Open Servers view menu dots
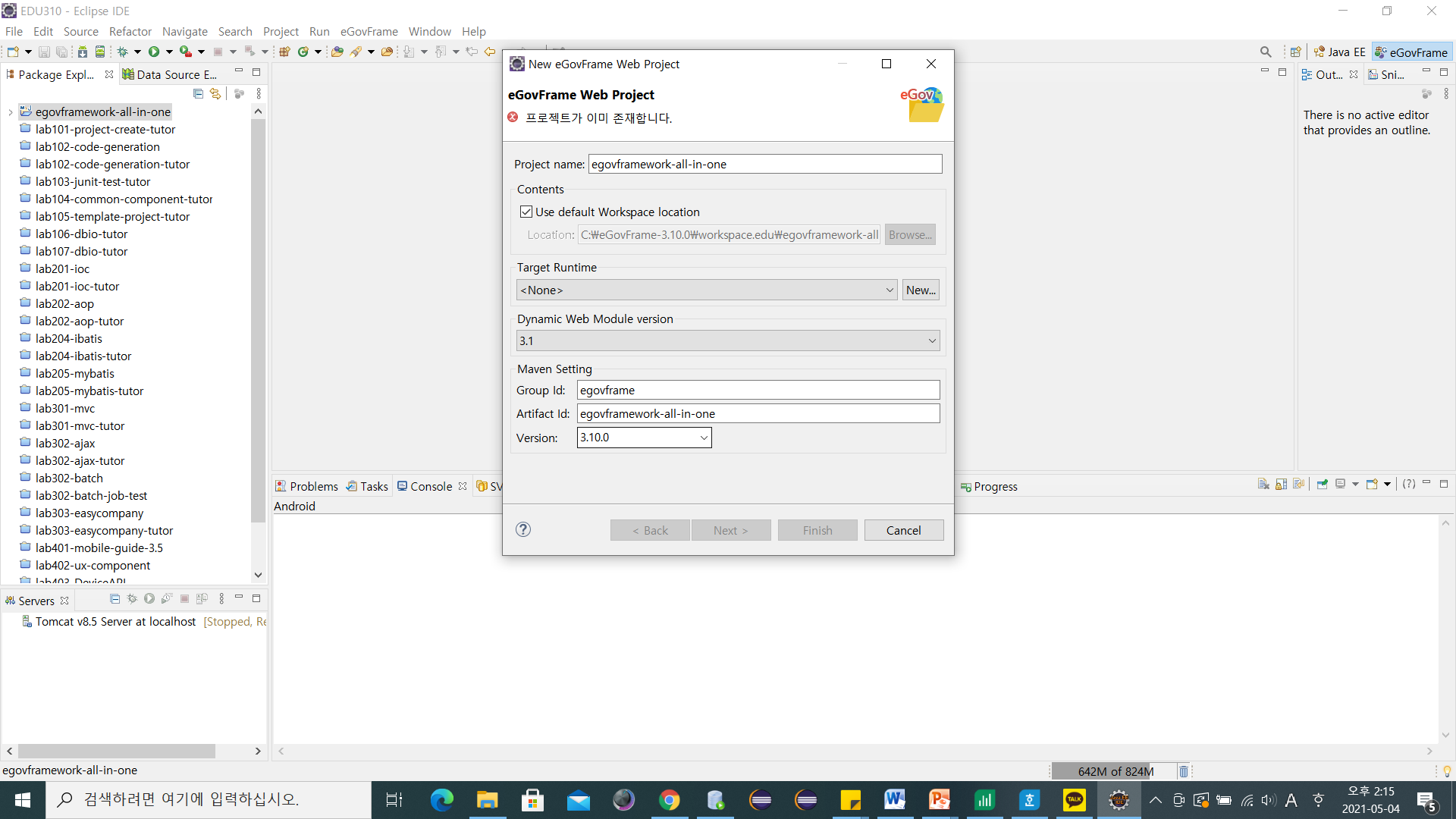This screenshot has width=1456, height=819. pyautogui.click(x=221, y=599)
